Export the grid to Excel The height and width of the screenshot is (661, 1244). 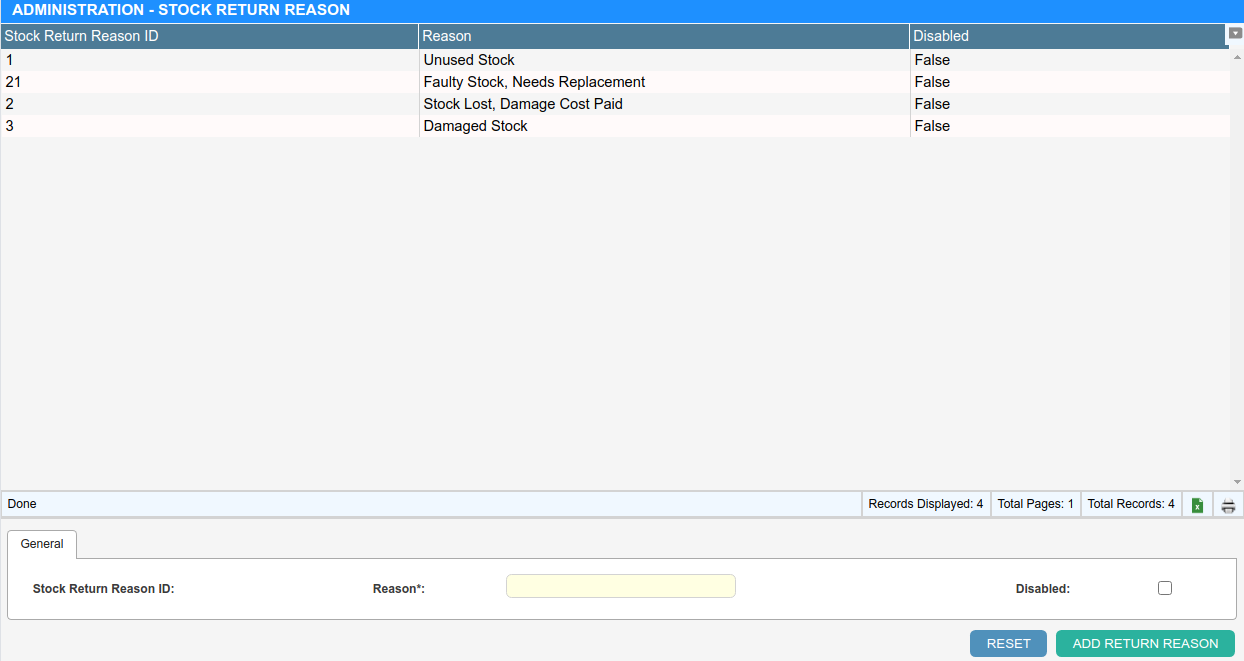[x=1197, y=505]
